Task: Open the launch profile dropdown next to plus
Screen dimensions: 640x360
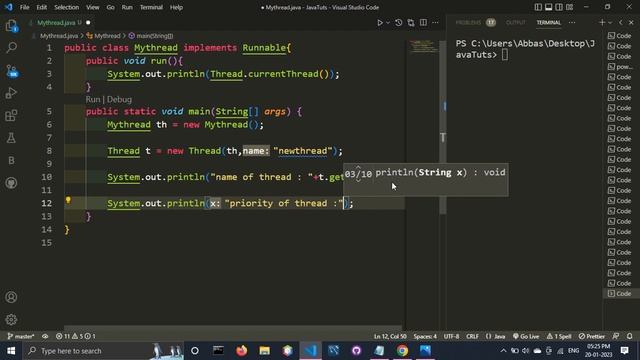Action: point(610,23)
